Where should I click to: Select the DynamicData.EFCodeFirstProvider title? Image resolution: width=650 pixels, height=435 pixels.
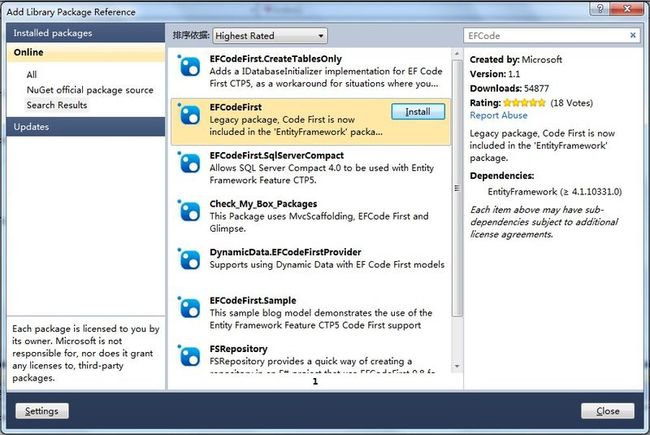coord(285,252)
